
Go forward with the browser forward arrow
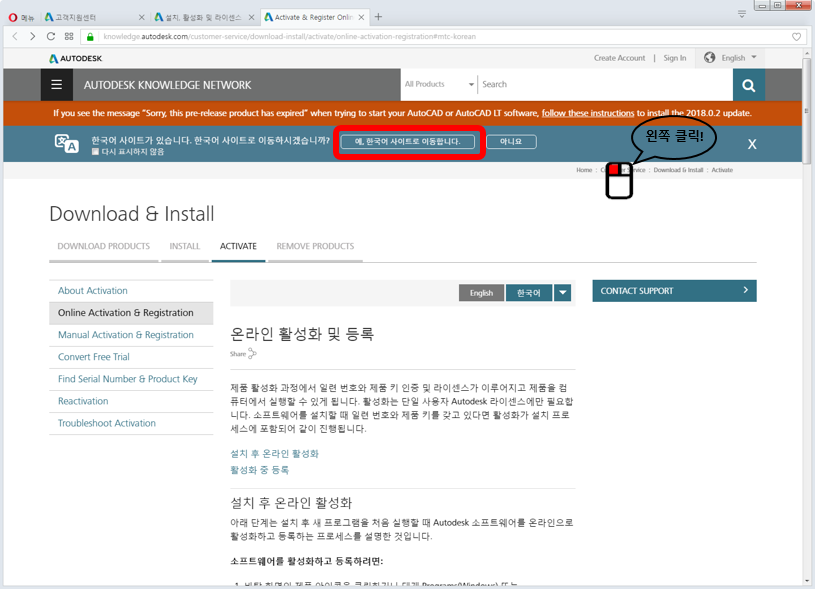pos(33,36)
